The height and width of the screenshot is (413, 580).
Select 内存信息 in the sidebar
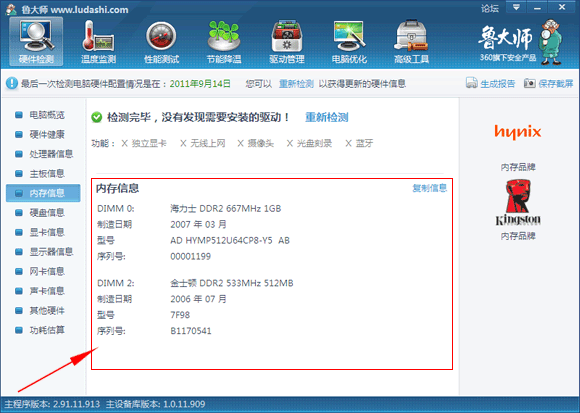point(43,193)
